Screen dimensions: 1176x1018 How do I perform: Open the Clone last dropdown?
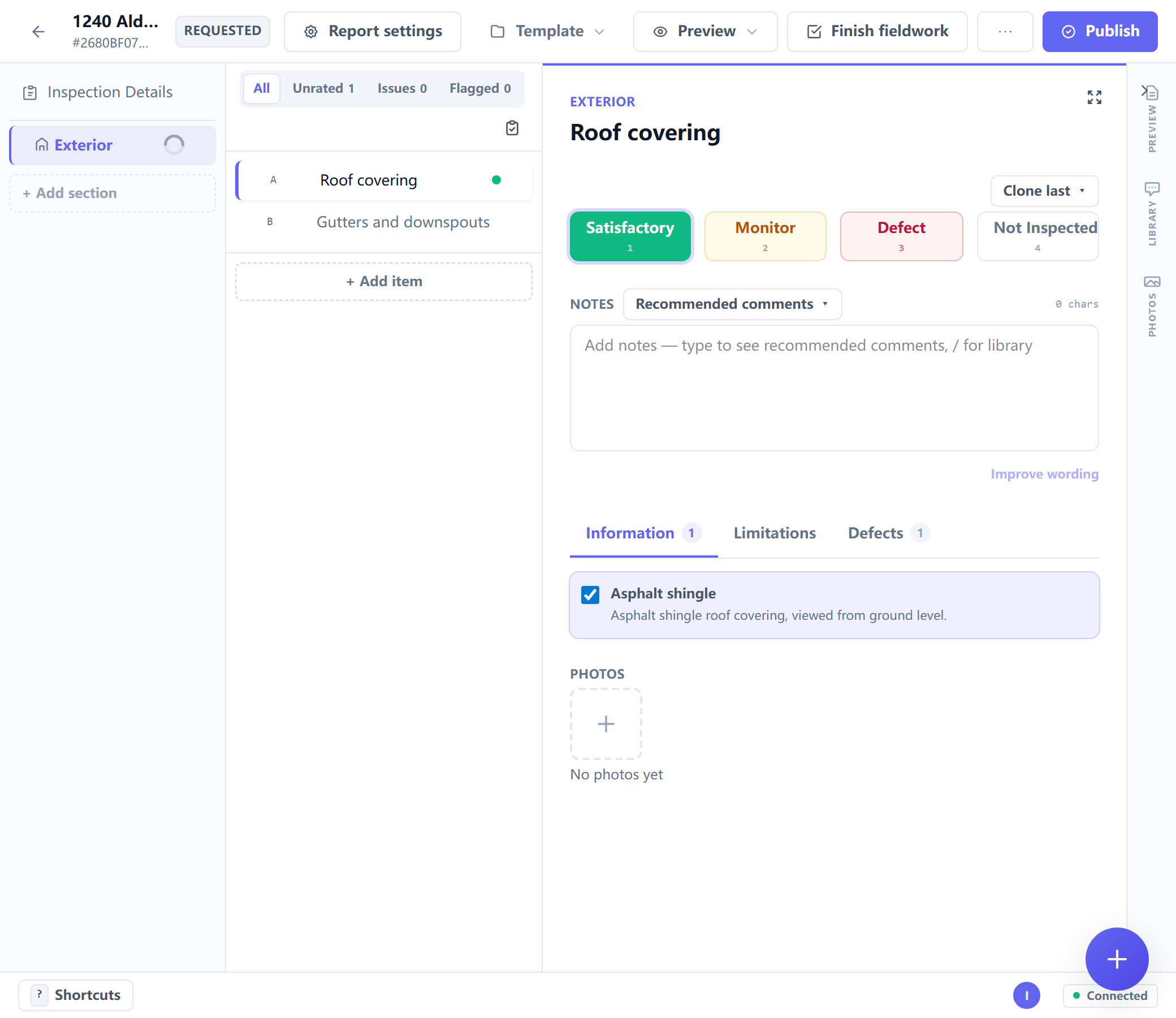point(1044,191)
